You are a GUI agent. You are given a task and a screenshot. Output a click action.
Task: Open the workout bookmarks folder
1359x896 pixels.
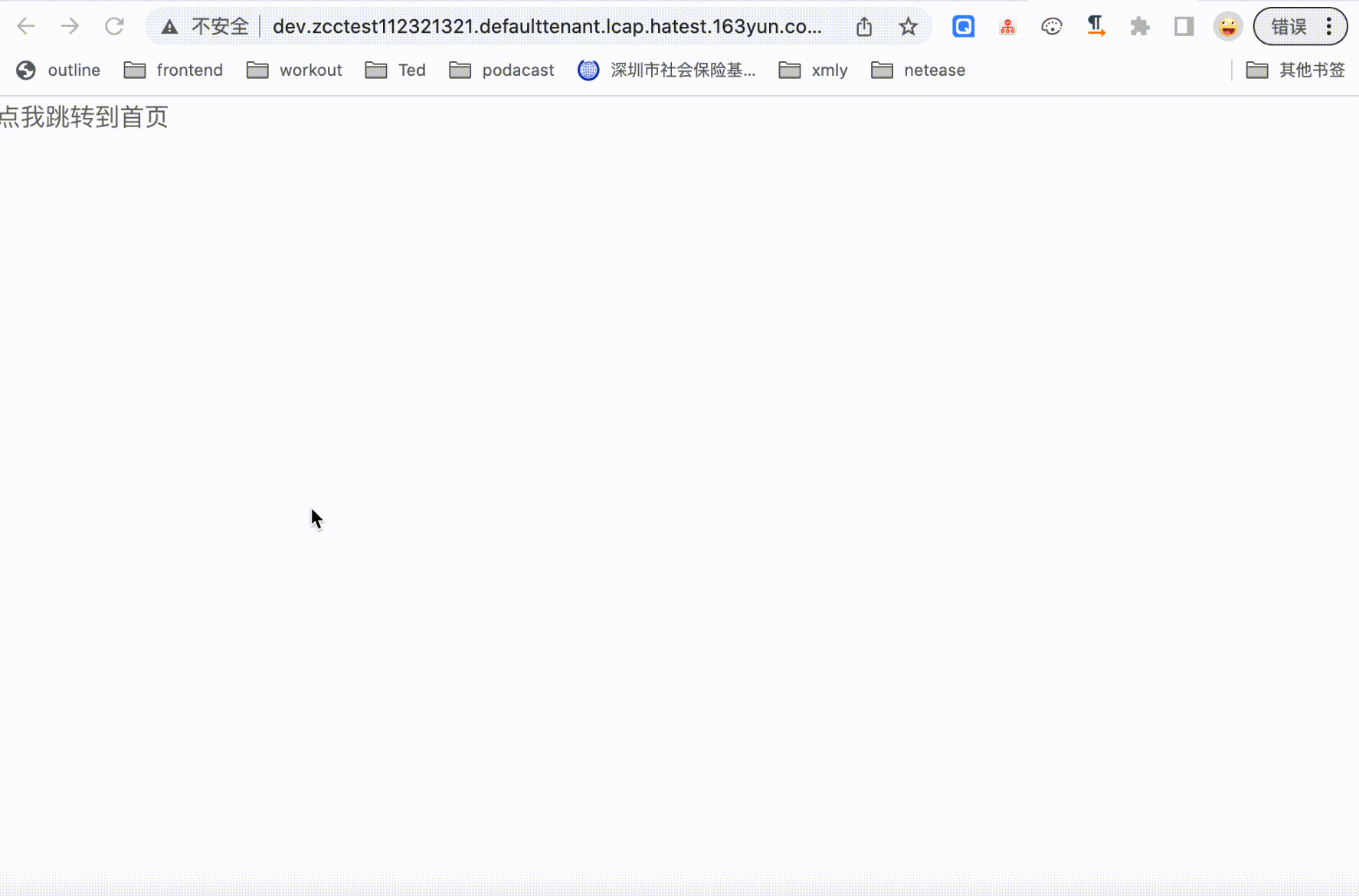pos(294,70)
